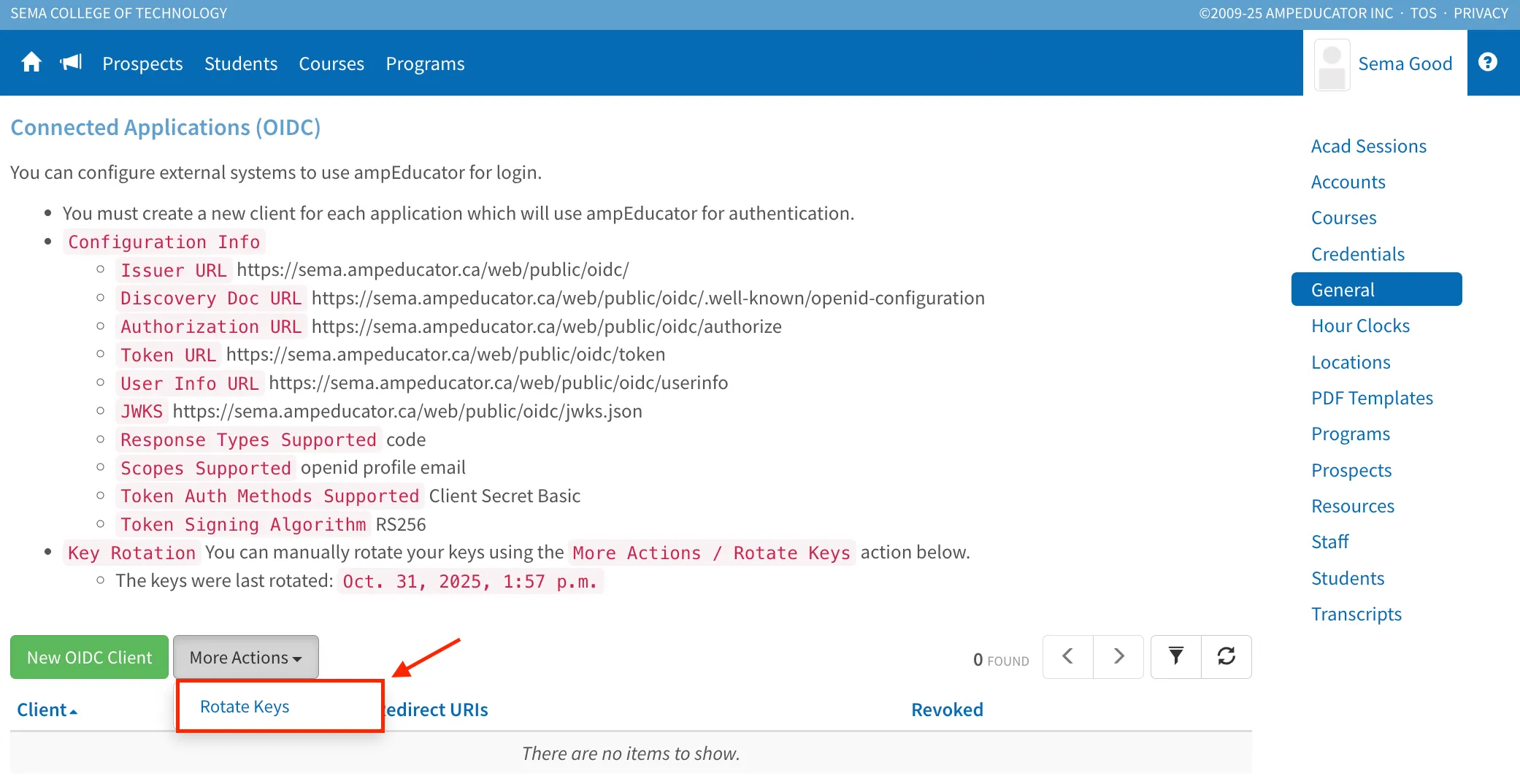Open Accounts in sidebar
The width and height of the screenshot is (1520, 784).
(x=1348, y=182)
